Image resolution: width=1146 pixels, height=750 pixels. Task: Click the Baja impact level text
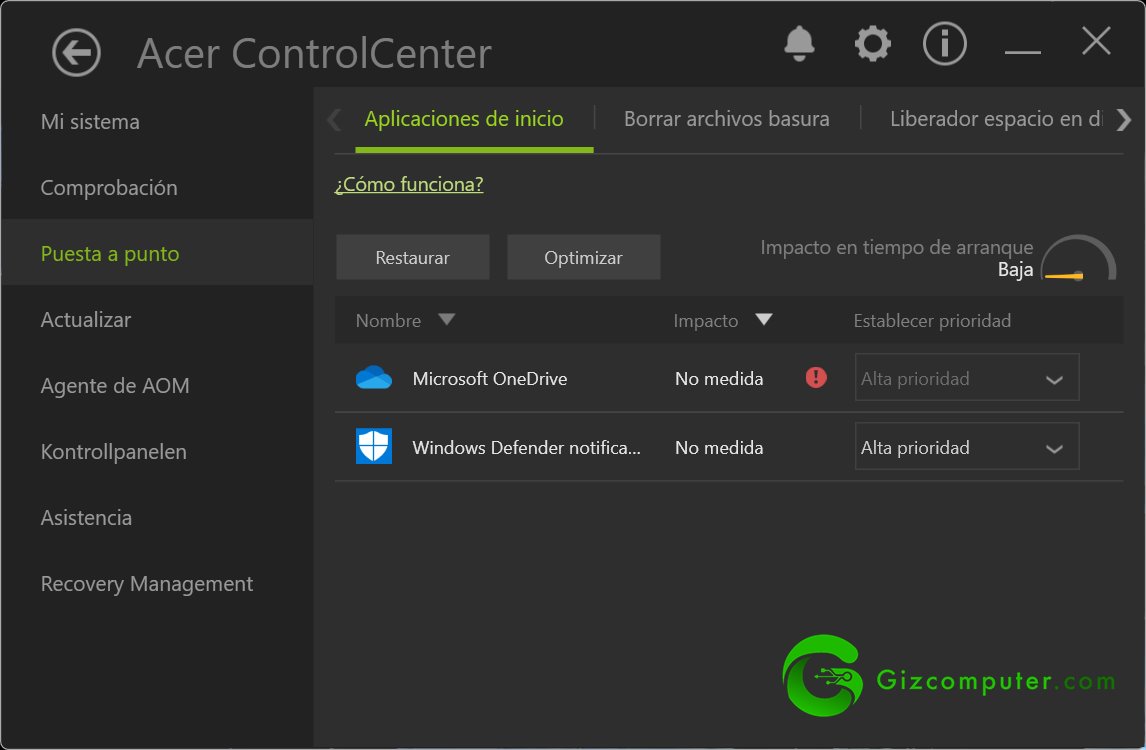coord(1015,270)
